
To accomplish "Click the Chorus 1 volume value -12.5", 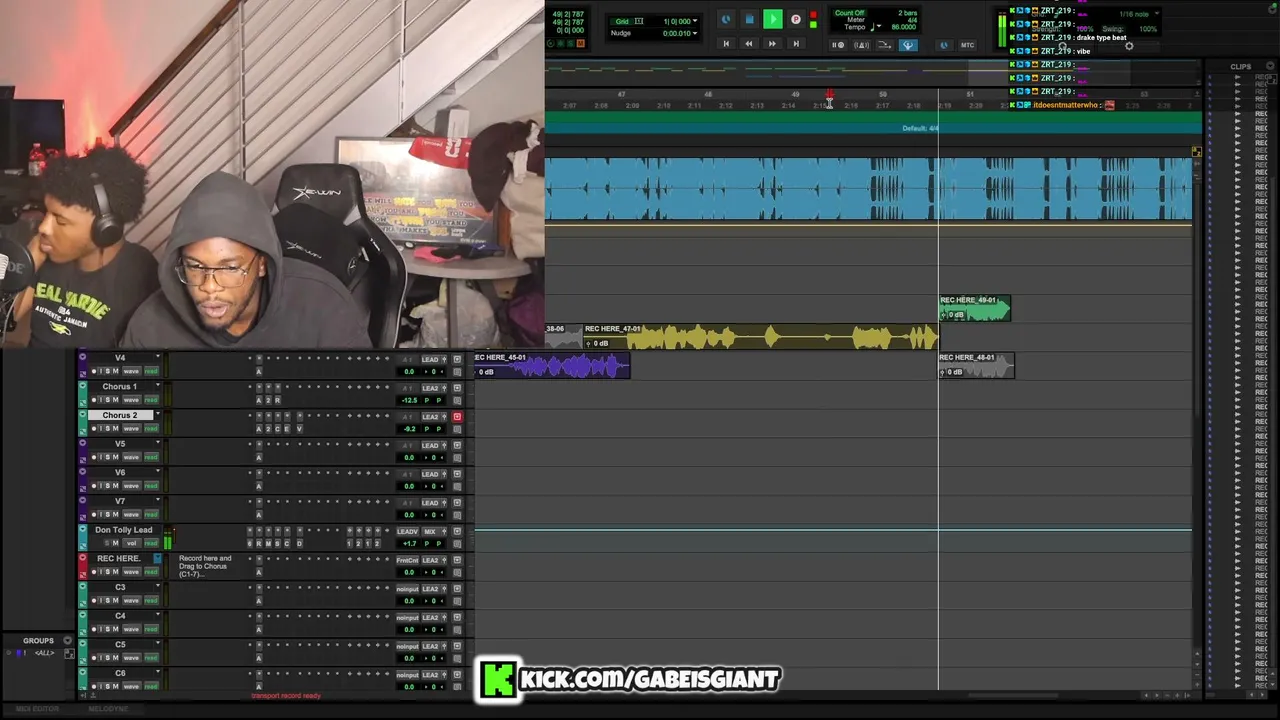I will (409, 400).
